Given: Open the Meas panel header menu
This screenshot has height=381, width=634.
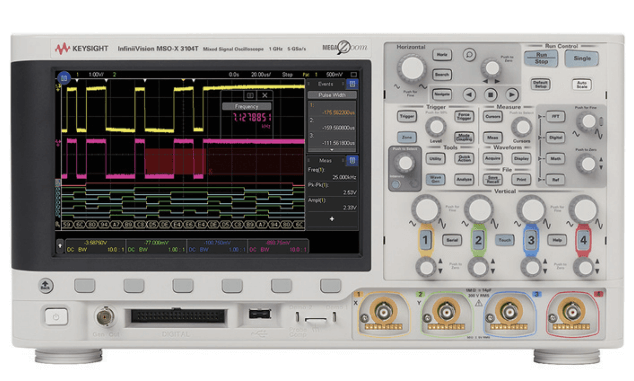Looking at the screenshot, I should [325, 161].
